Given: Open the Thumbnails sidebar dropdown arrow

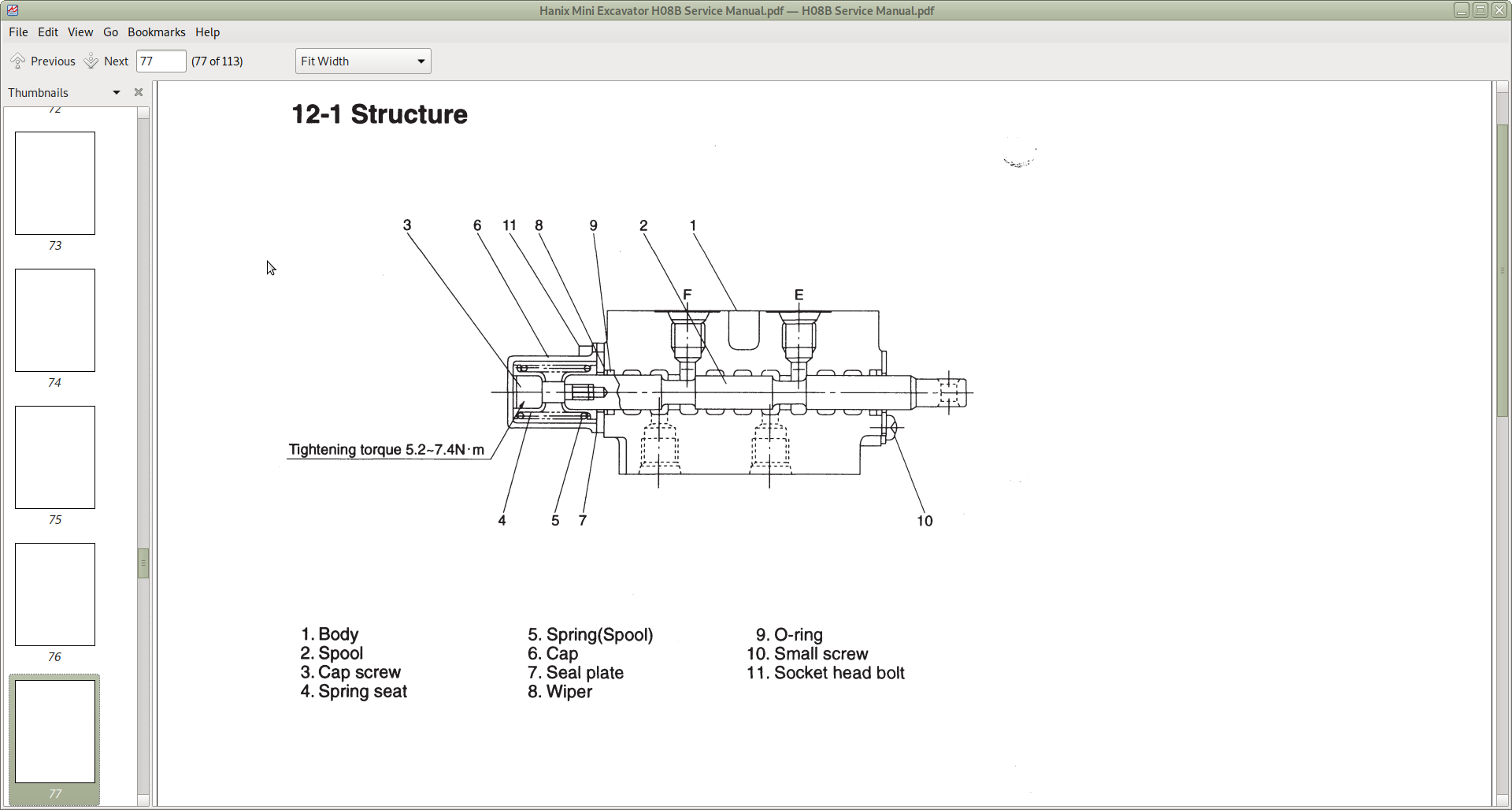Looking at the screenshot, I should 117,92.
